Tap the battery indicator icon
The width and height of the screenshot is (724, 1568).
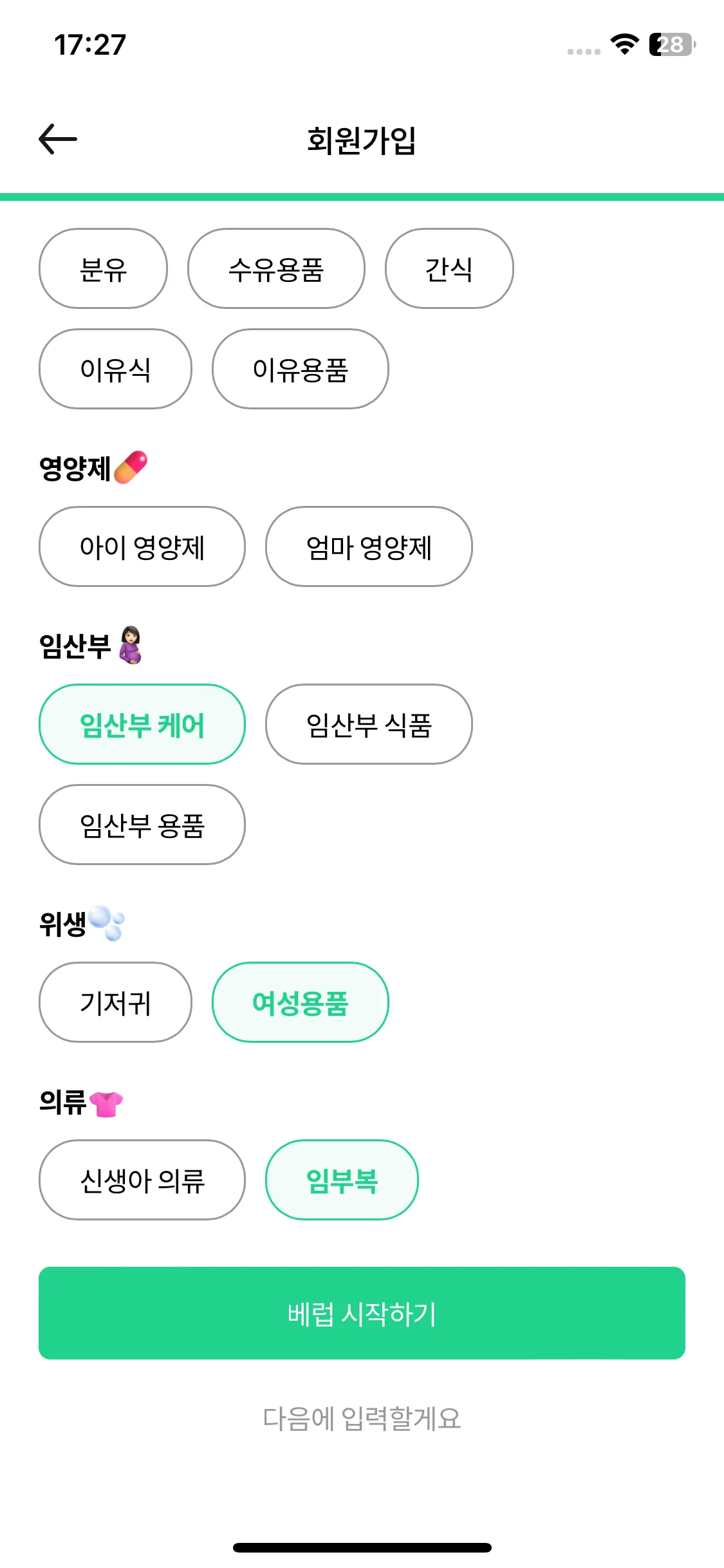click(672, 44)
